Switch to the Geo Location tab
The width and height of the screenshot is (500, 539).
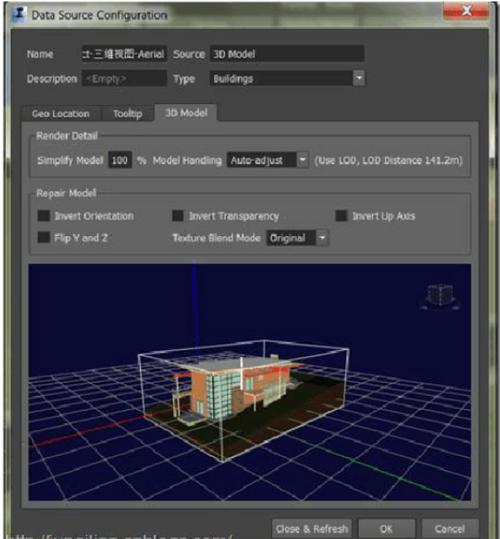click(x=61, y=114)
